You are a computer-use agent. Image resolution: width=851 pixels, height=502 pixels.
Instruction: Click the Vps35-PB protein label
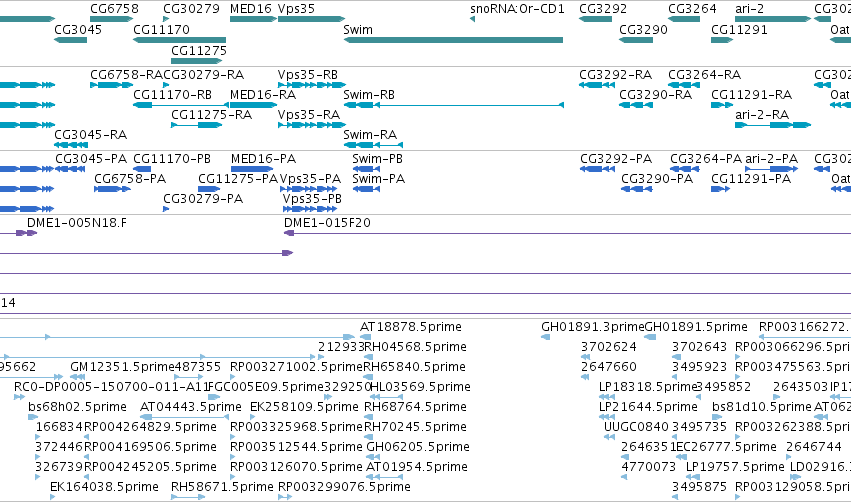point(312,199)
